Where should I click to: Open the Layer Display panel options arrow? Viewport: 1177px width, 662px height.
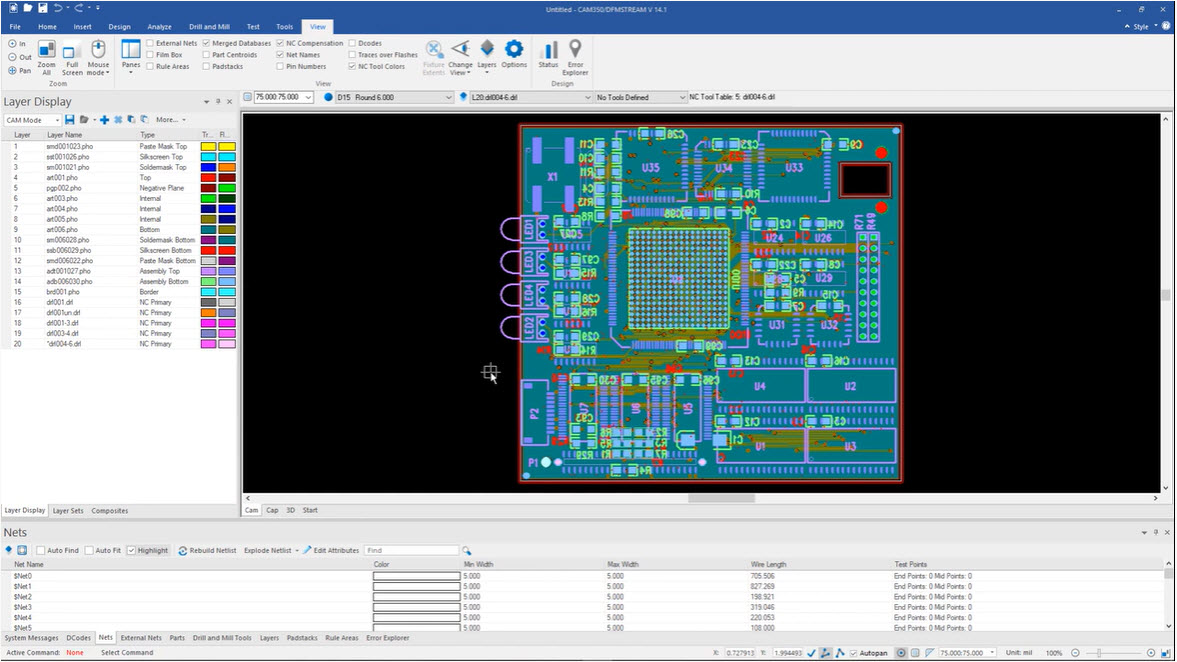click(206, 102)
